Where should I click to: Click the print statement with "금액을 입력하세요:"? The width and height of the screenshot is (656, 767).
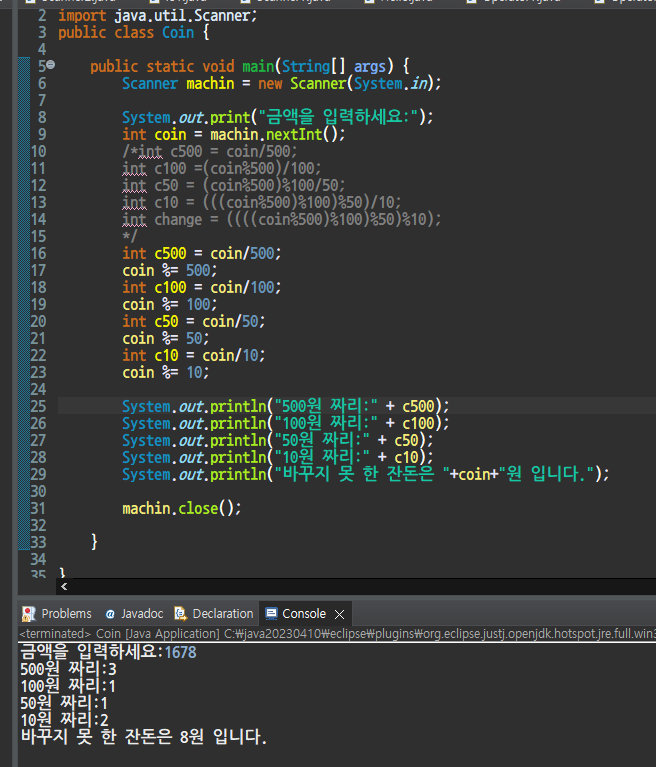click(x=277, y=117)
